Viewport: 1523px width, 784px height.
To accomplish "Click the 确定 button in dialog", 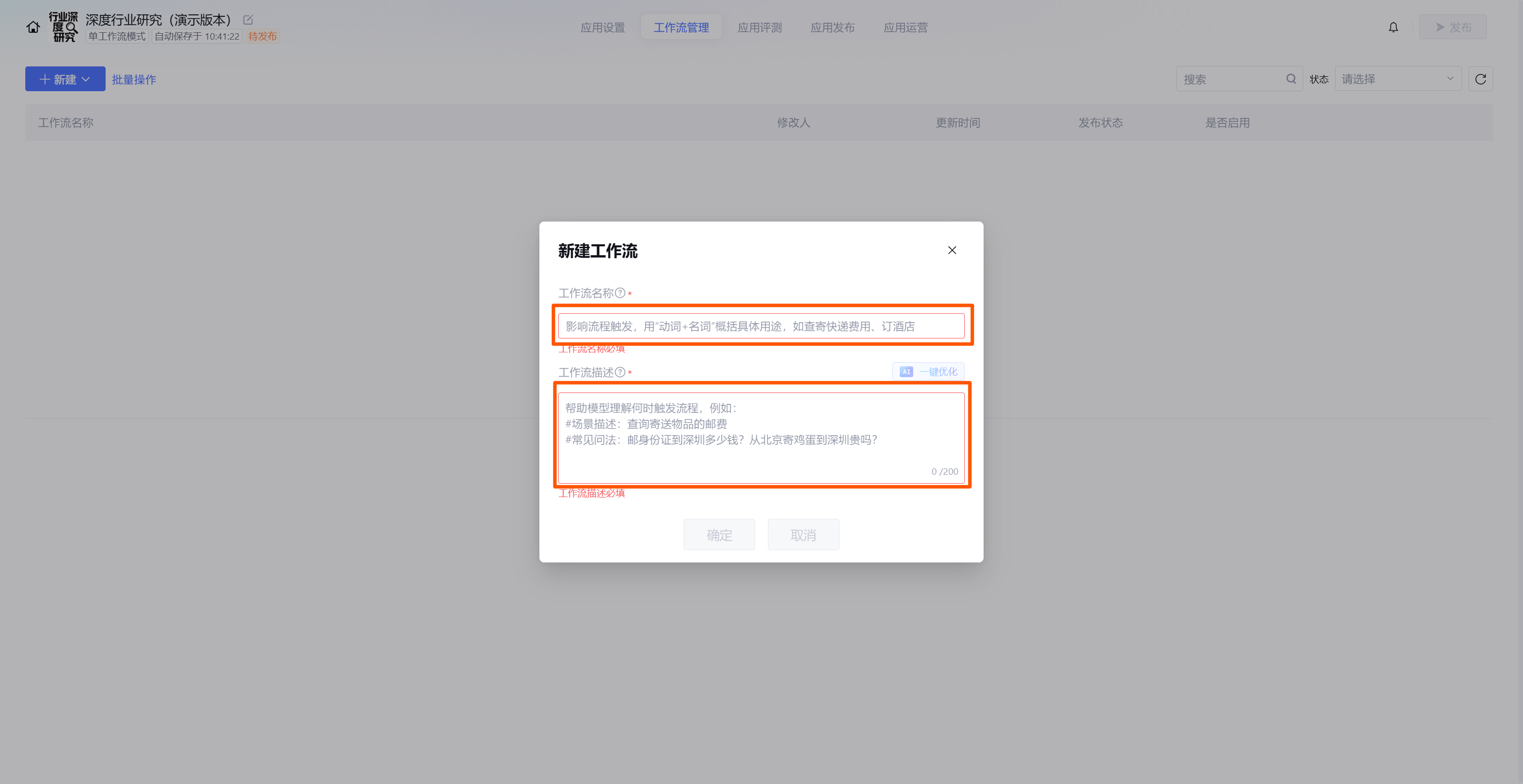I will pos(719,535).
